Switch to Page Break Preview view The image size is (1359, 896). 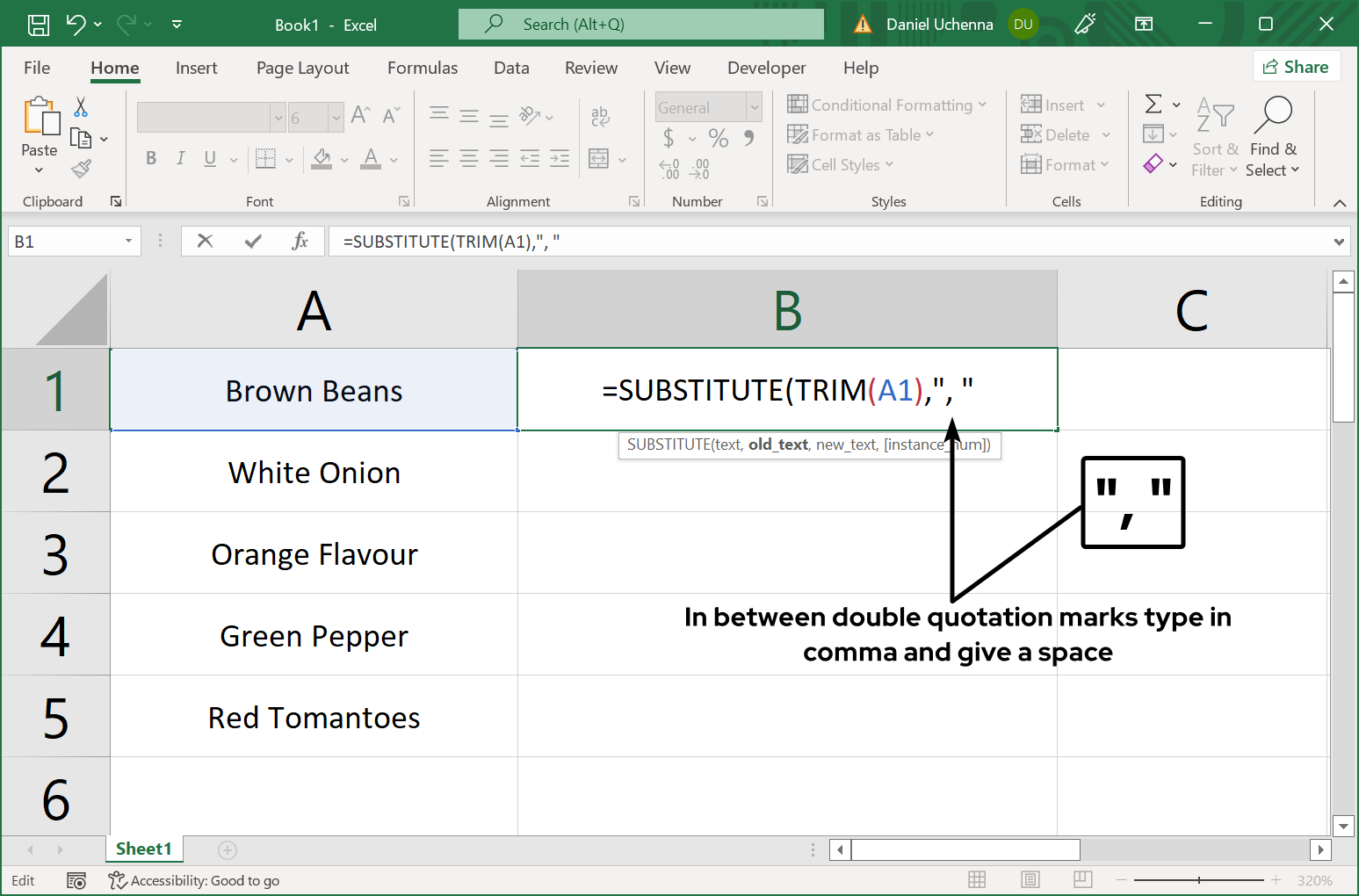click(x=1082, y=879)
